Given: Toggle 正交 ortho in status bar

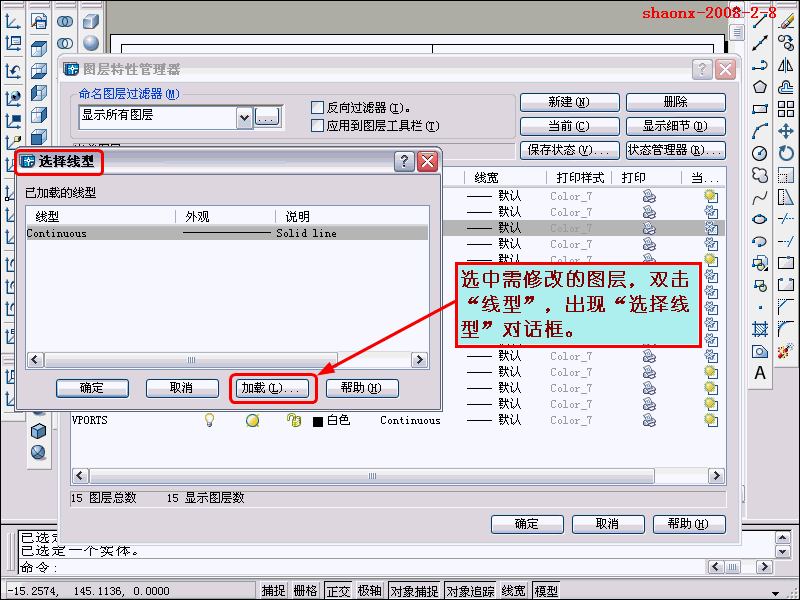Looking at the screenshot, I should pos(337,591).
